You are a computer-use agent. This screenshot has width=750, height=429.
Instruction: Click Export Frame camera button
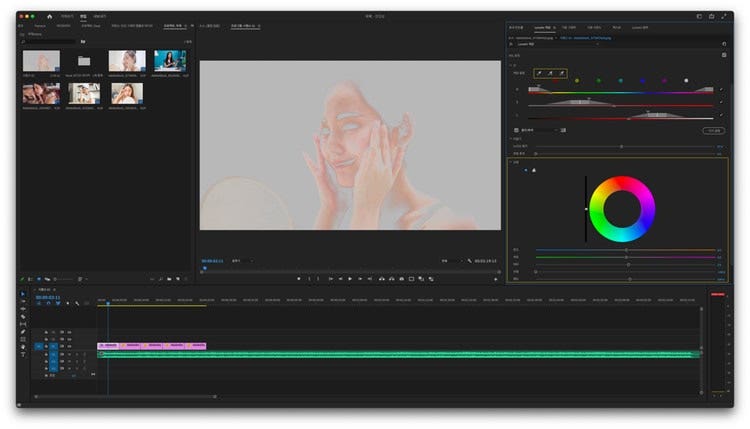pyautogui.click(x=402, y=279)
